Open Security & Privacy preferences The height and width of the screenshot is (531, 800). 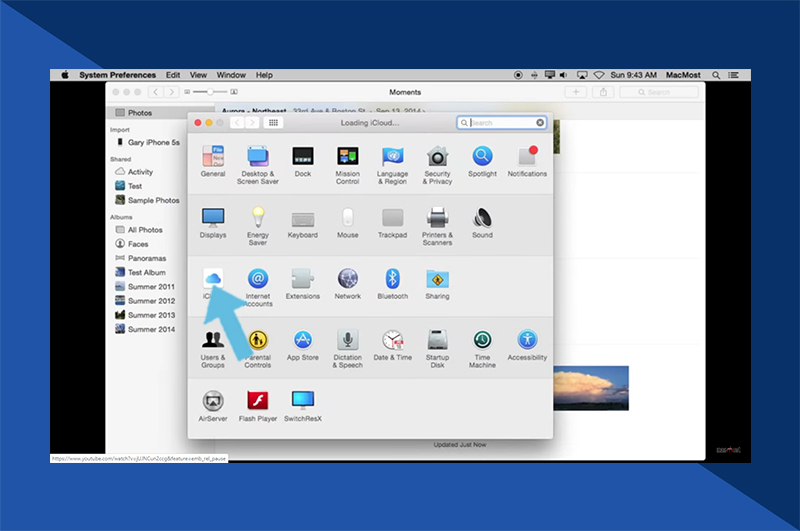click(x=437, y=165)
